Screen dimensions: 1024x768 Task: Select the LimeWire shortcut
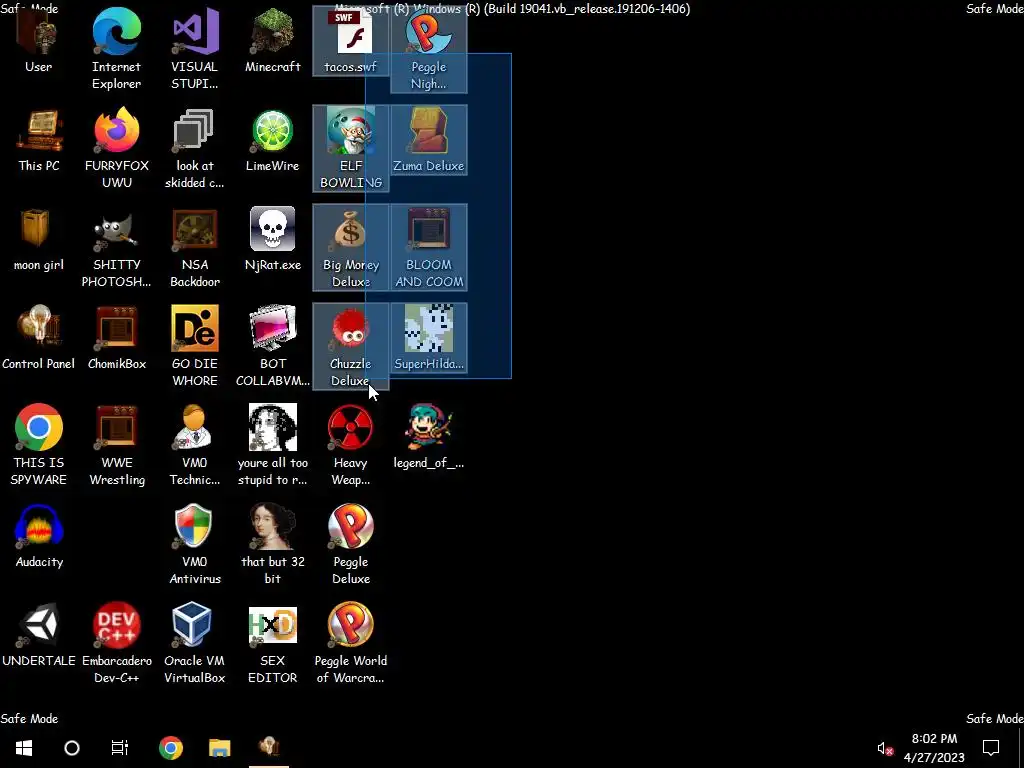coord(273,140)
